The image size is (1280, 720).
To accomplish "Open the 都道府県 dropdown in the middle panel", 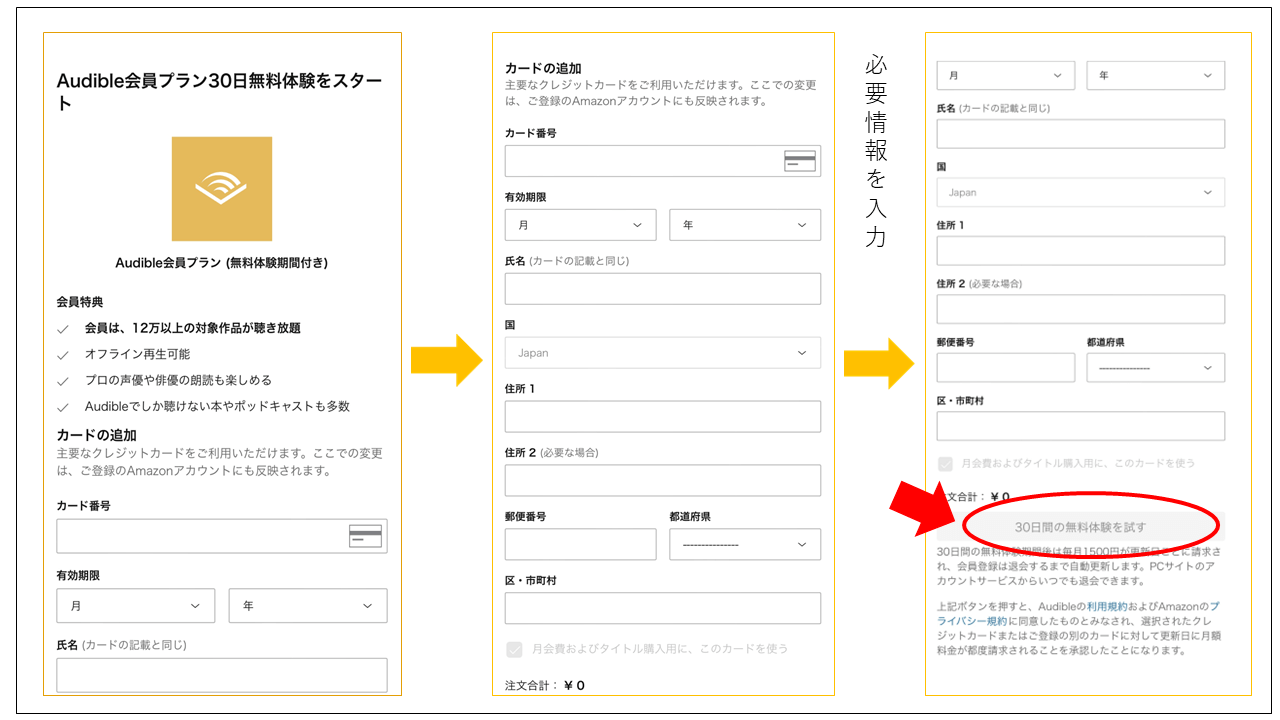I will point(744,544).
